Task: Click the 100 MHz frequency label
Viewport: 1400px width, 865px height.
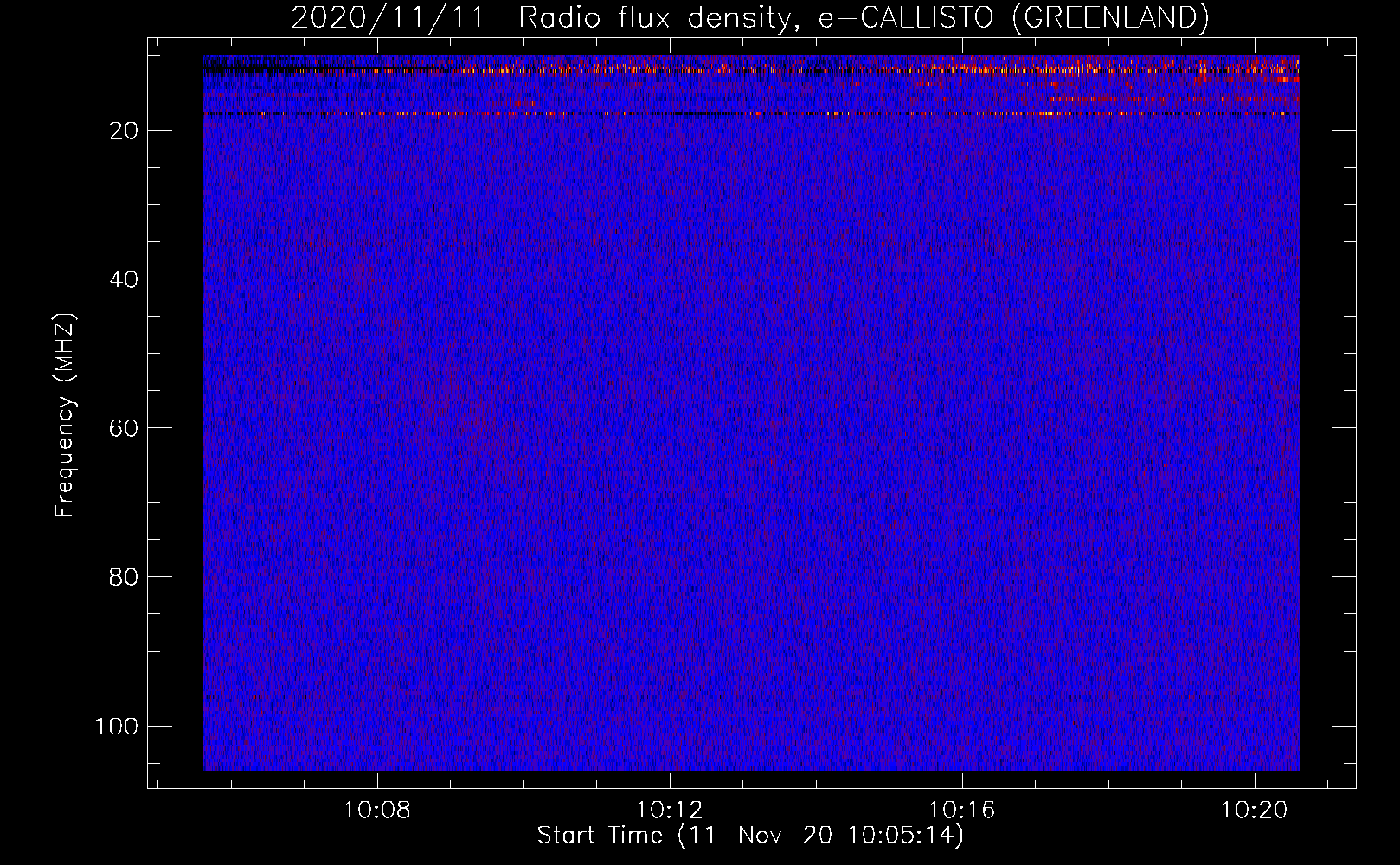Action: pyautogui.click(x=117, y=726)
